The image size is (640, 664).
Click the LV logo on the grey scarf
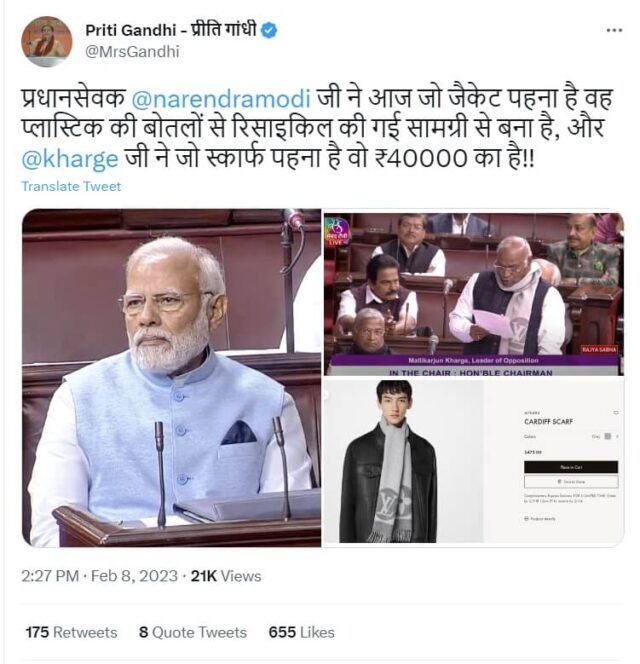[x=394, y=504]
